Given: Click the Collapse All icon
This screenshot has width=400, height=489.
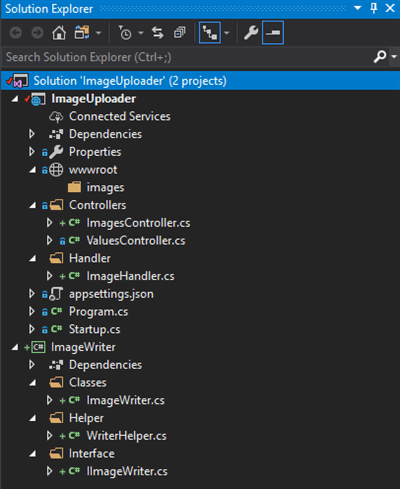Looking at the screenshot, I should [180, 33].
